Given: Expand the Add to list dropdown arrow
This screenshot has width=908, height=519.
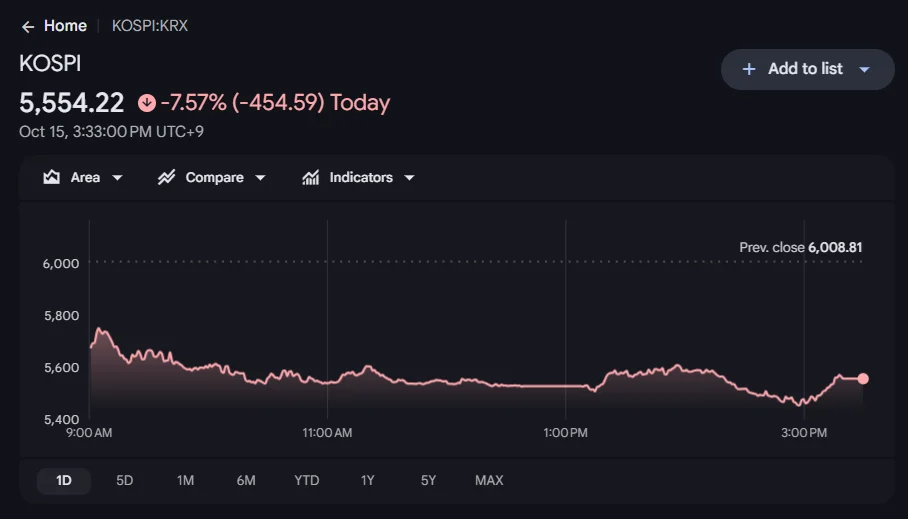Looking at the screenshot, I should coord(865,70).
